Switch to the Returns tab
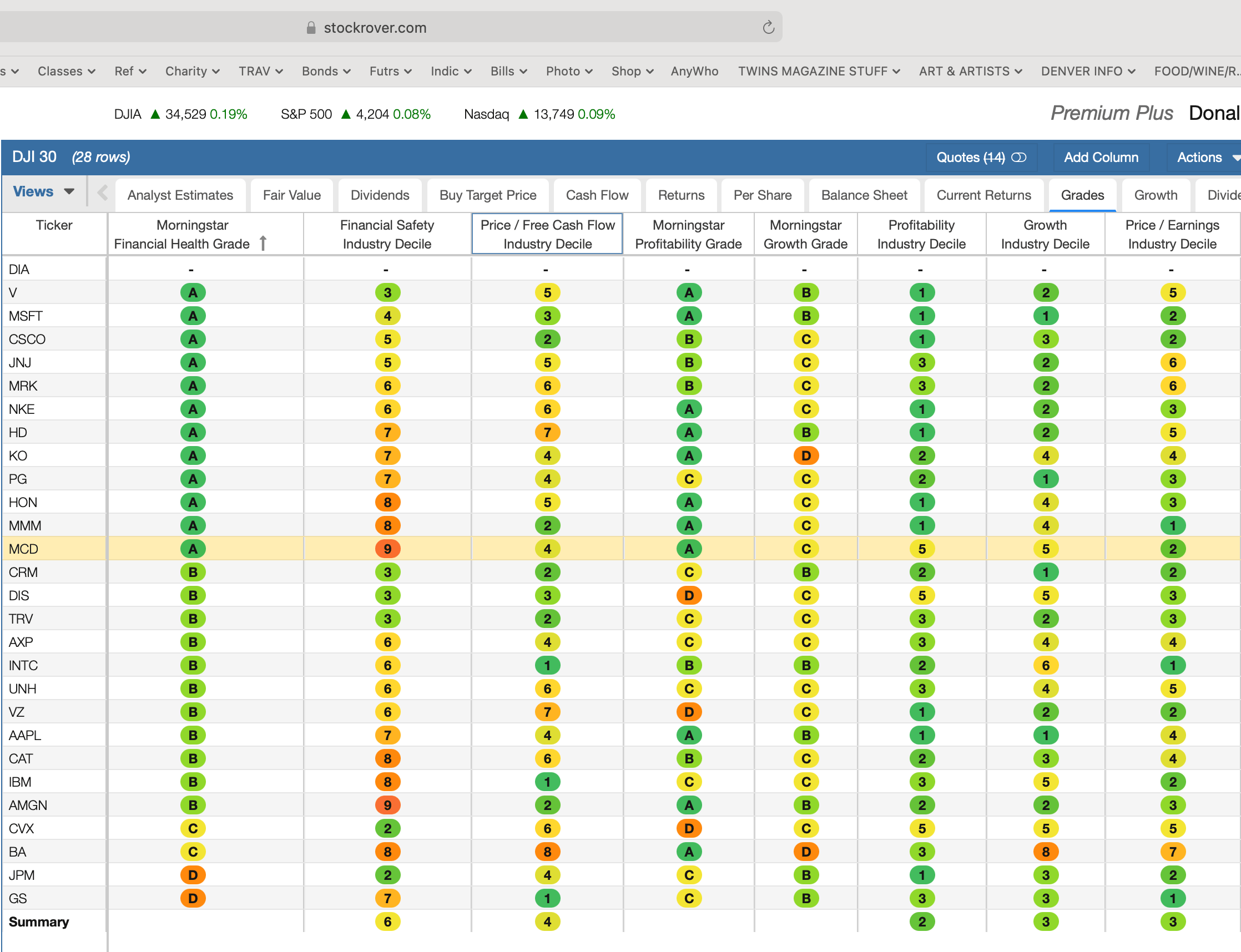This screenshot has height=952, width=1241. tap(681, 195)
